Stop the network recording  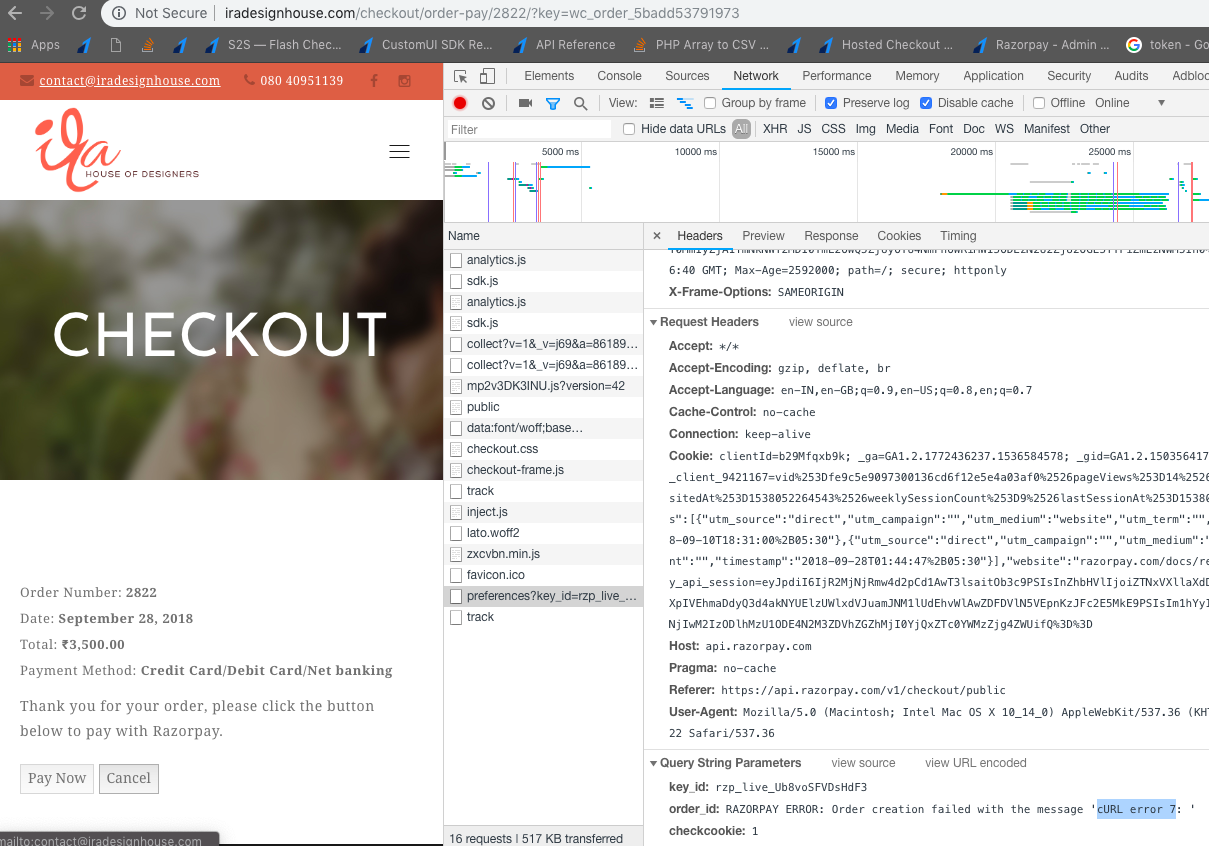pos(459,102)
